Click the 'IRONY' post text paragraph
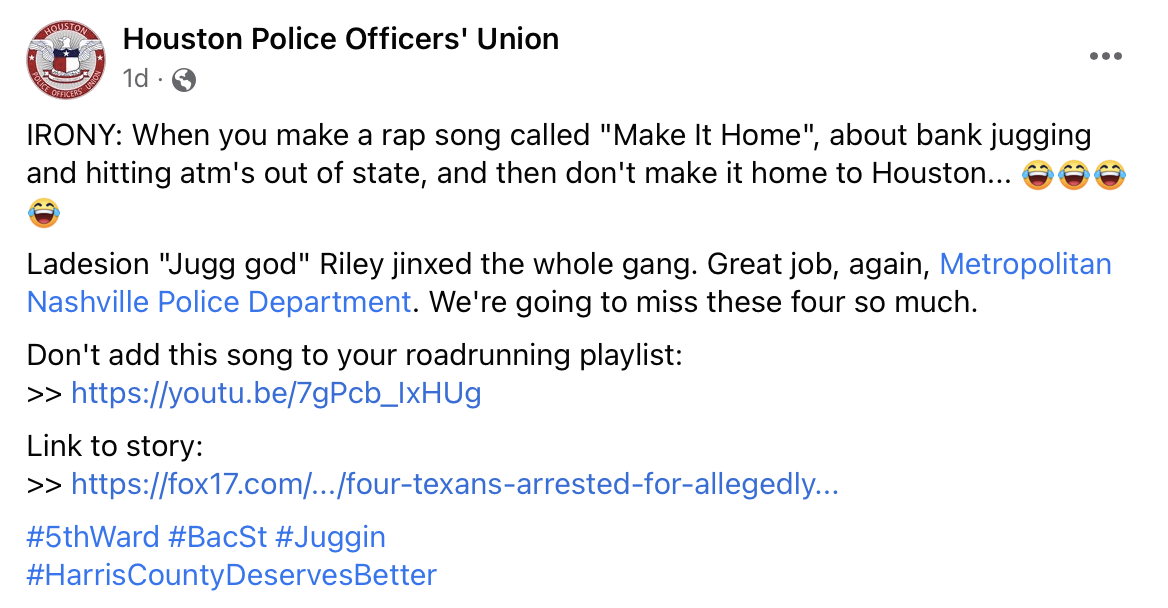The height and width of the screenshot is (608, 1168). pyautogui.click(x=576, y=174)
